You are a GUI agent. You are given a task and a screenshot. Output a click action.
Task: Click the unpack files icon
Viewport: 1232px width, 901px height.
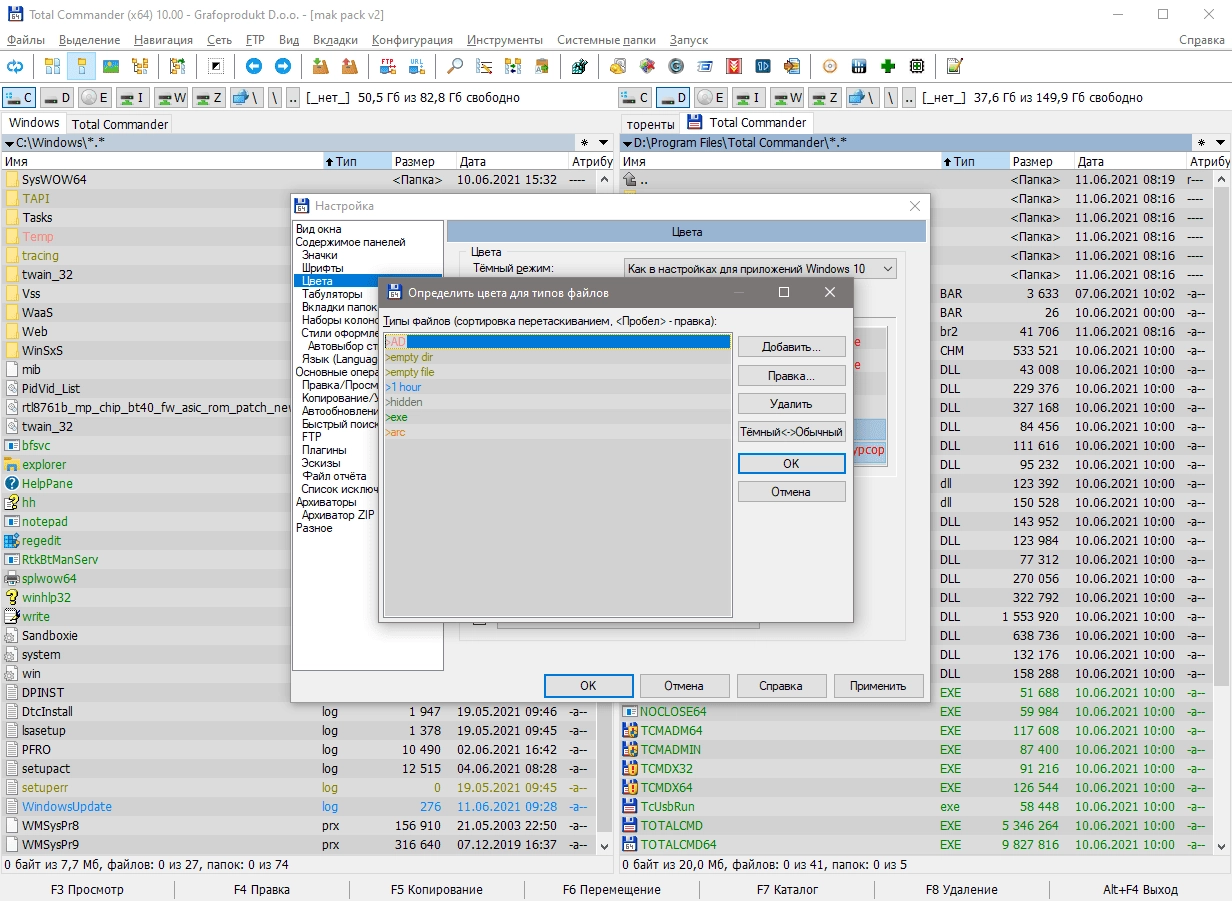349,66
